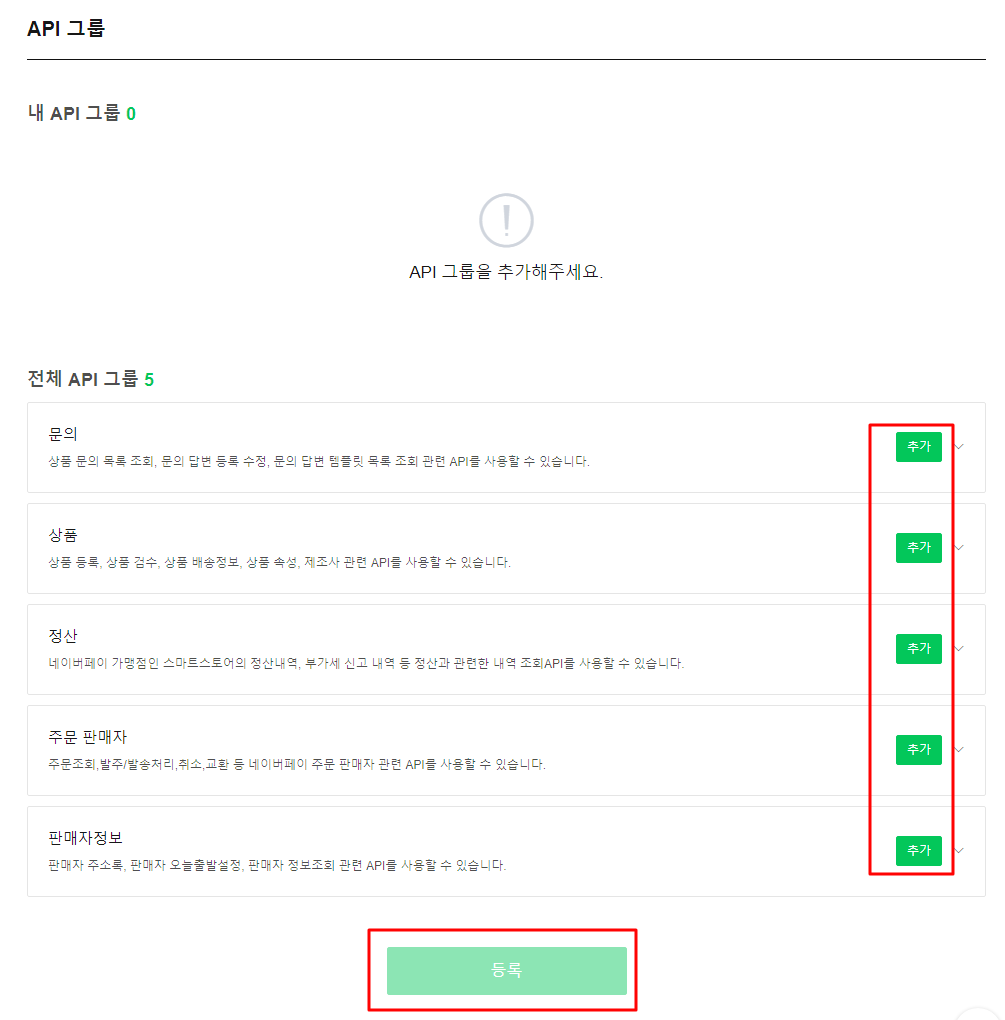Show details via the 판매자정보 chevron
The width and height of the screenshot is (1005, 1020).
click(960, 851)
